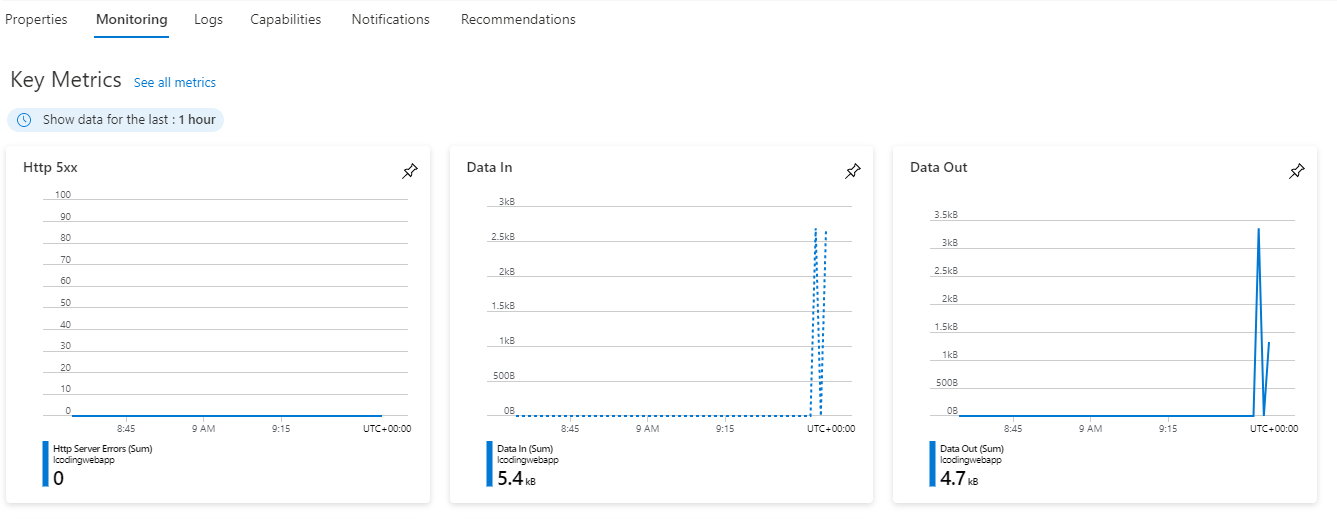The width and height of the screenshot is (1337, 519).
Task: Click the 2.5kB label on Data In axis
Action: click(x=502, y=237)
